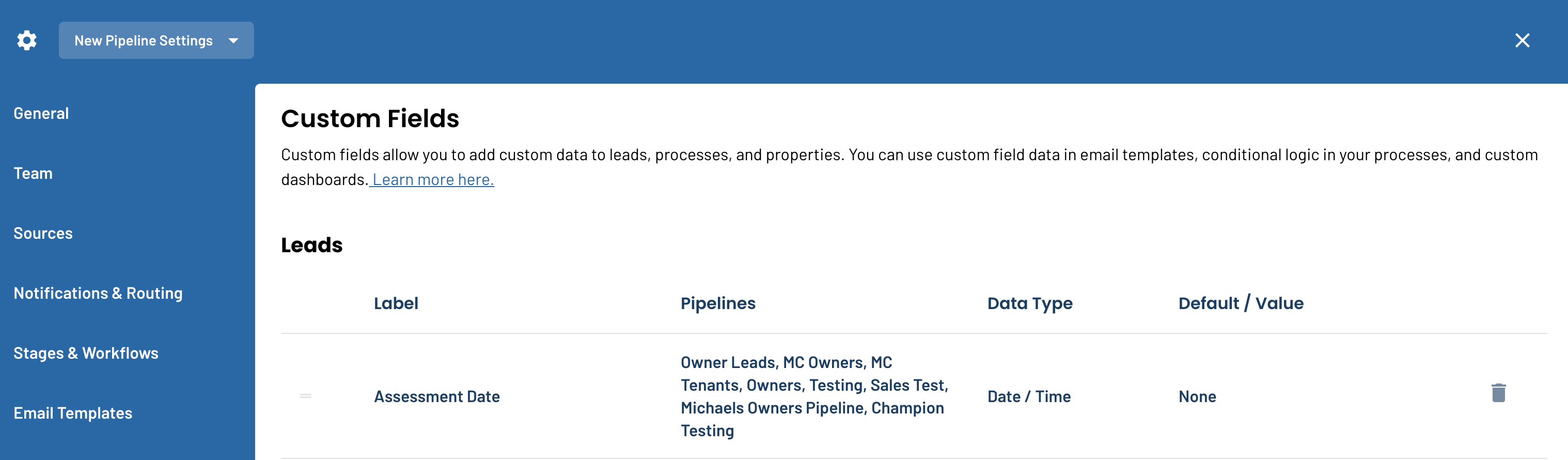Viewport: 1568px width, 460px height.
Task: Navigate to Email Templates
Action: [x=73, y=413]
